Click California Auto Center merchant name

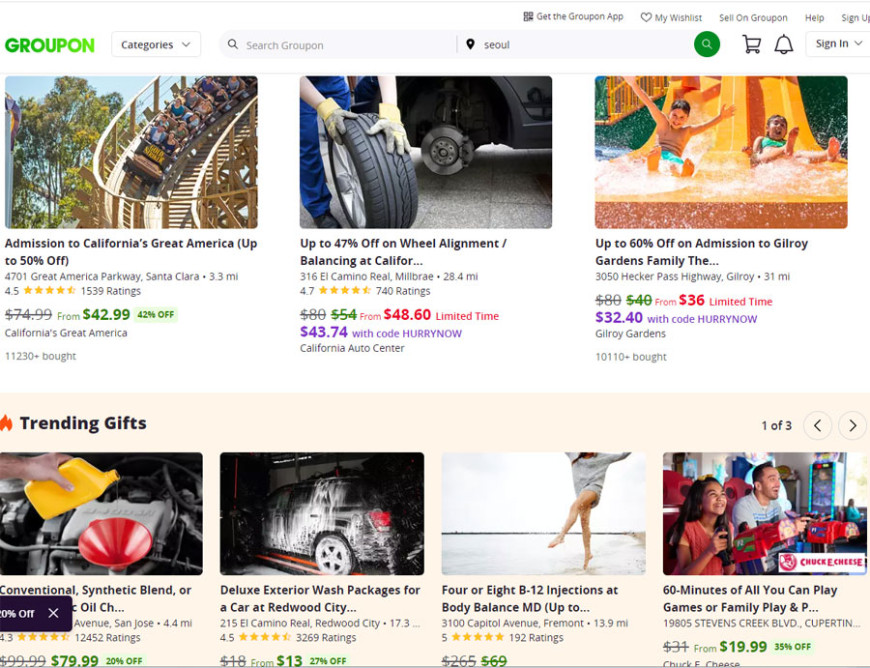(x=352, y=348)
